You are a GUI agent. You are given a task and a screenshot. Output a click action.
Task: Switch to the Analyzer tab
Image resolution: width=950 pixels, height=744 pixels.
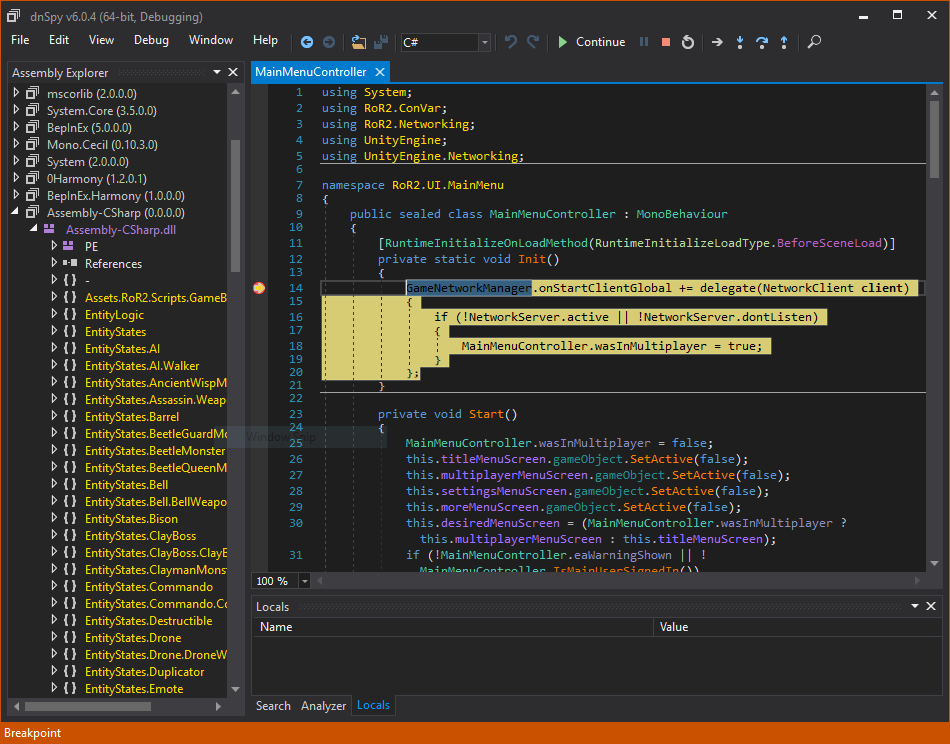pyautogui.click(x=324, y=706)
